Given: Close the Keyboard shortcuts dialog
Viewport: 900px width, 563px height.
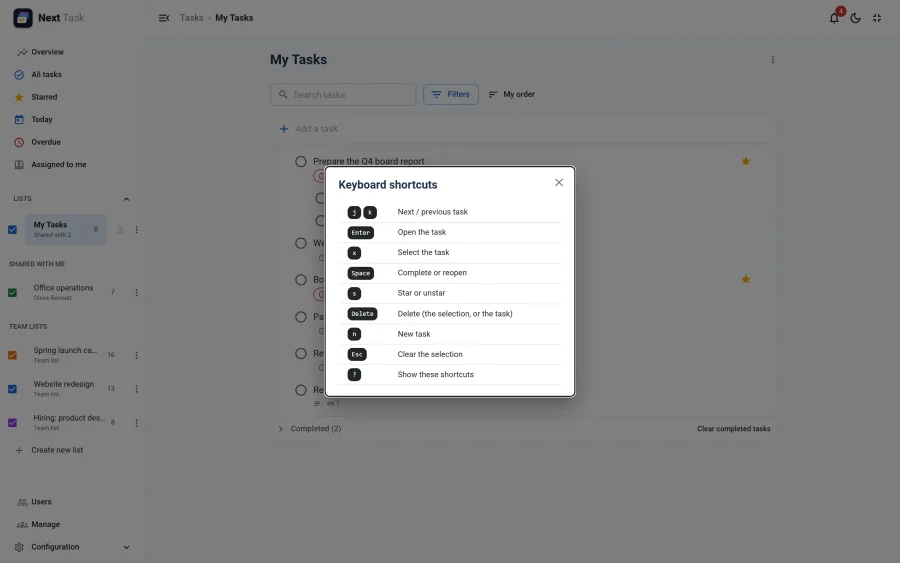Looking at the screenshot, I should (x=558, y=183).
